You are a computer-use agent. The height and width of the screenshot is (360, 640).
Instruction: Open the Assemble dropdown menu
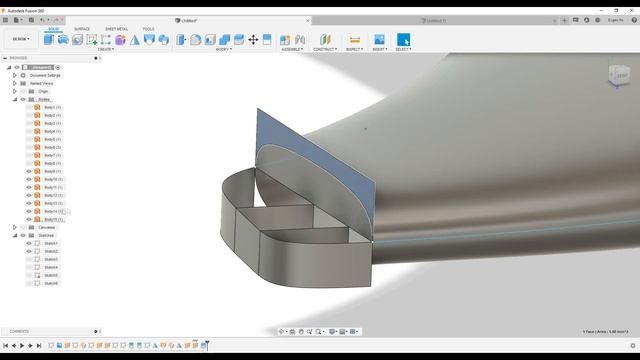[x=292, y=49]
